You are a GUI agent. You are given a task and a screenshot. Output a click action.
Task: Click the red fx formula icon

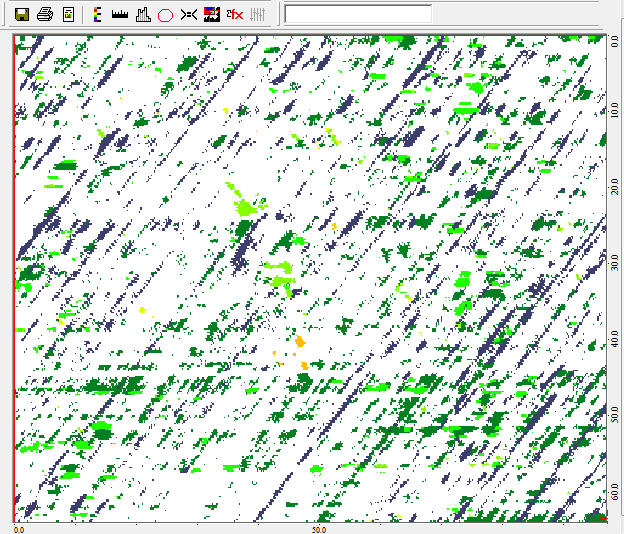[234, 15]
